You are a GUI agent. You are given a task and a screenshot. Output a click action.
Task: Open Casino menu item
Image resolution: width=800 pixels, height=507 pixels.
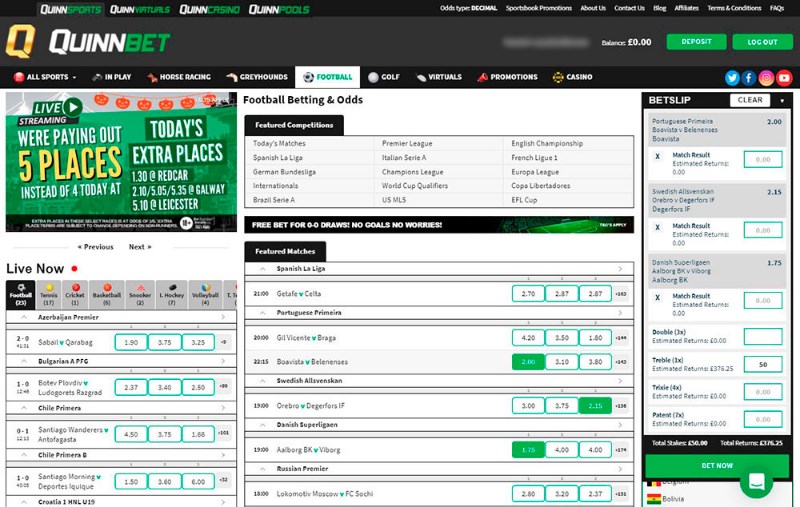[x=572, y=77]
